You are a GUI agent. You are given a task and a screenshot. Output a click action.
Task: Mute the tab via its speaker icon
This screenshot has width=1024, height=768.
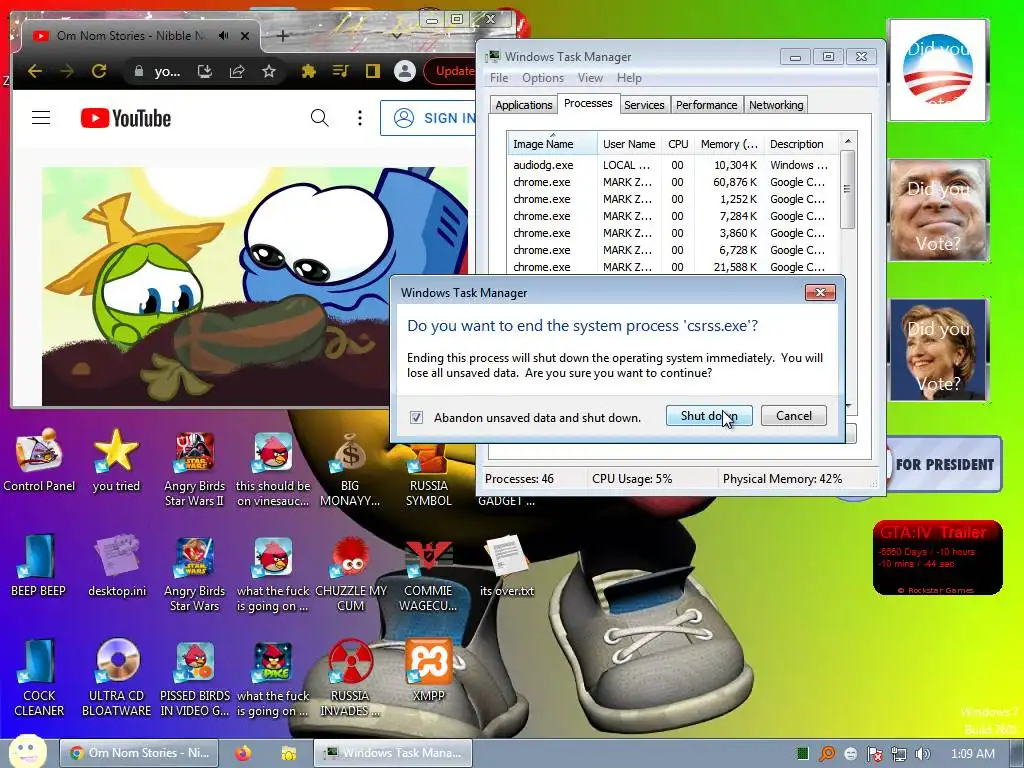click(224, 36)
